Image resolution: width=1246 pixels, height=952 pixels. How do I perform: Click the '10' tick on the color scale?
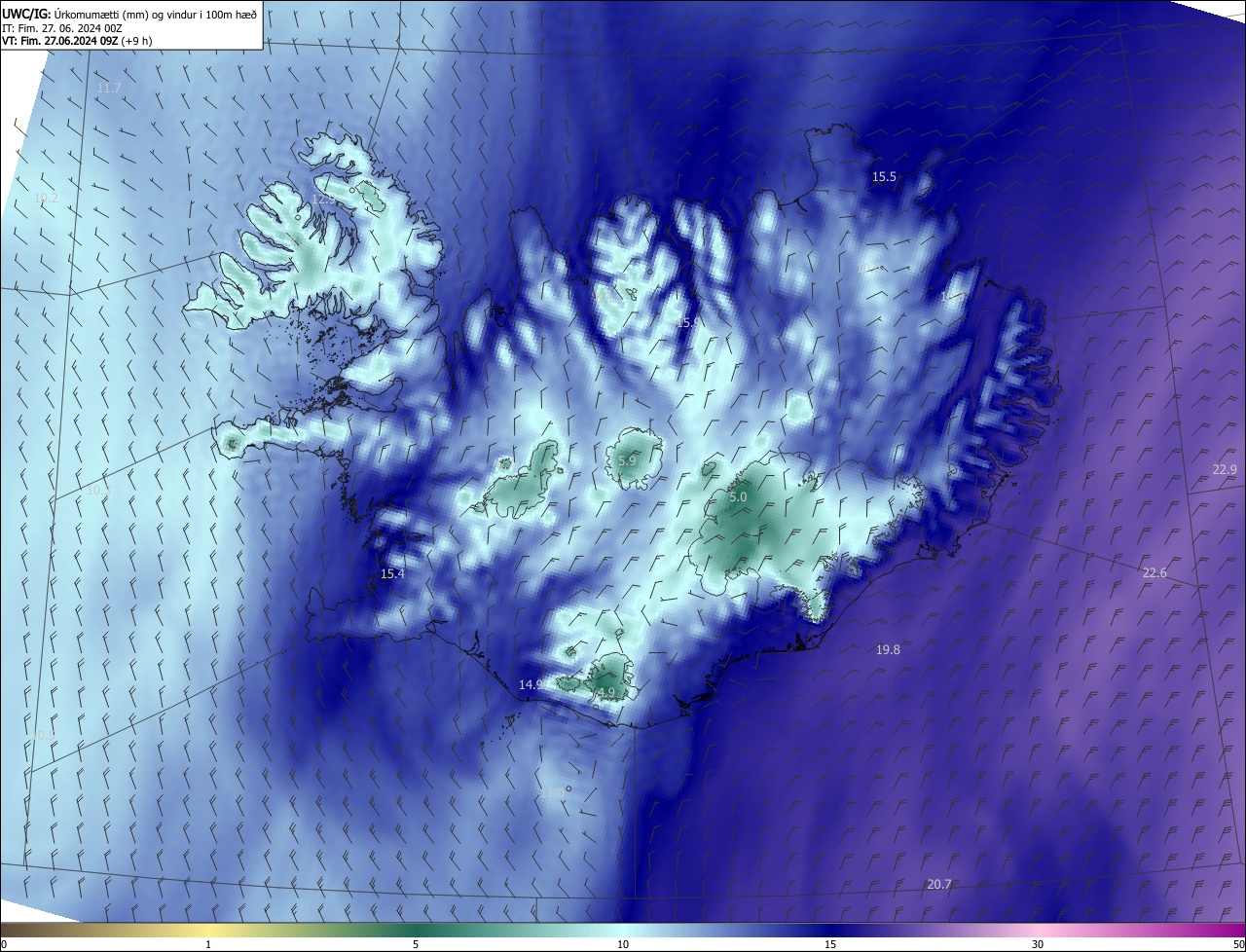click(623, 944)
